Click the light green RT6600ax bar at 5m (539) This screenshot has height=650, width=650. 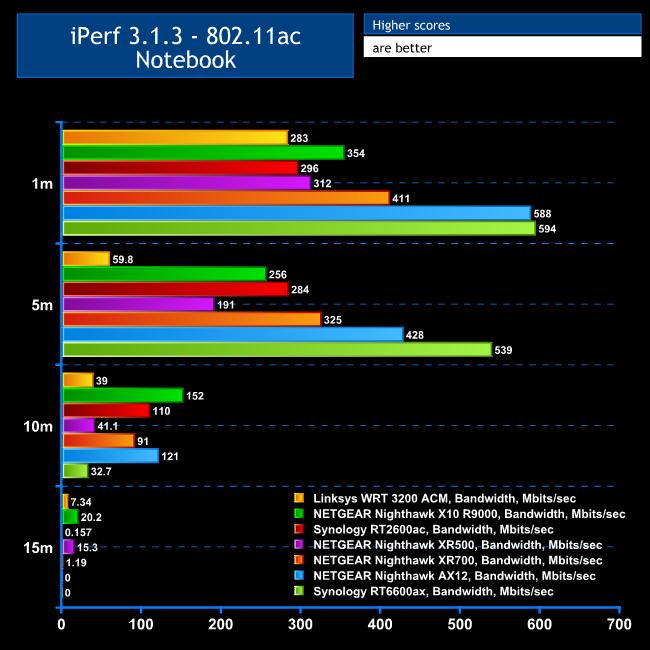[x=277, y=349]
